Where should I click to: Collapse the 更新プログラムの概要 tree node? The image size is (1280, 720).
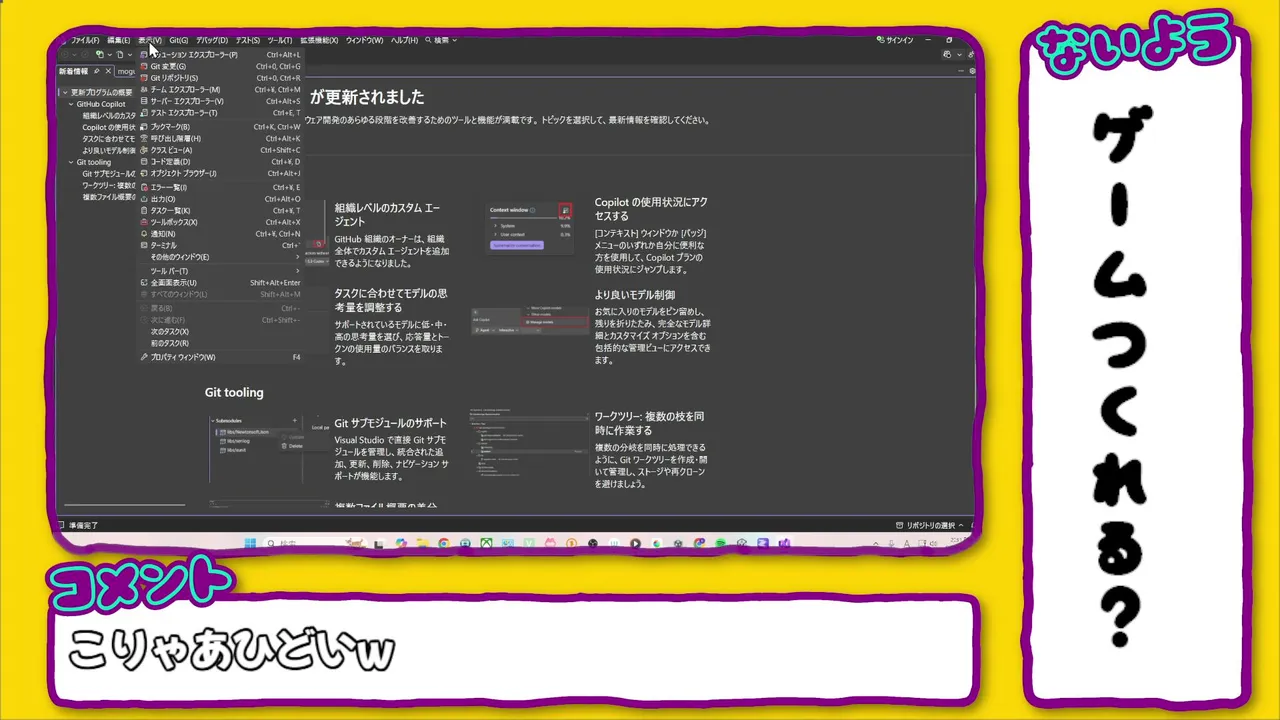tap(65, 93)
